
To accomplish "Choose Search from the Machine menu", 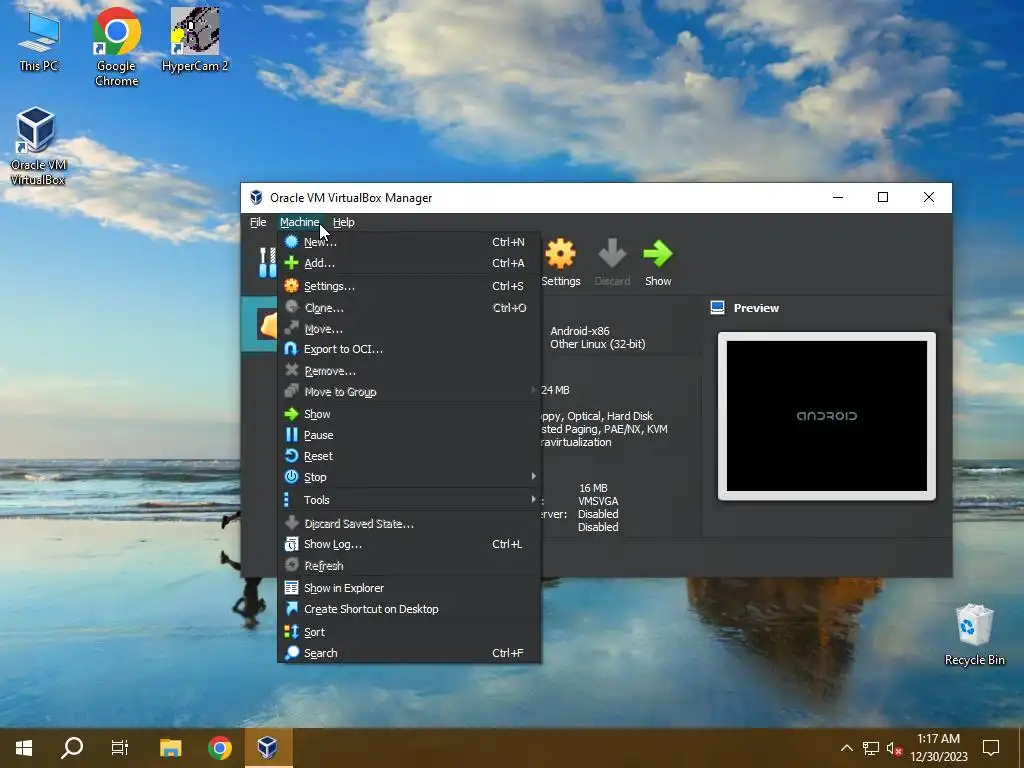I will (409, 652).
